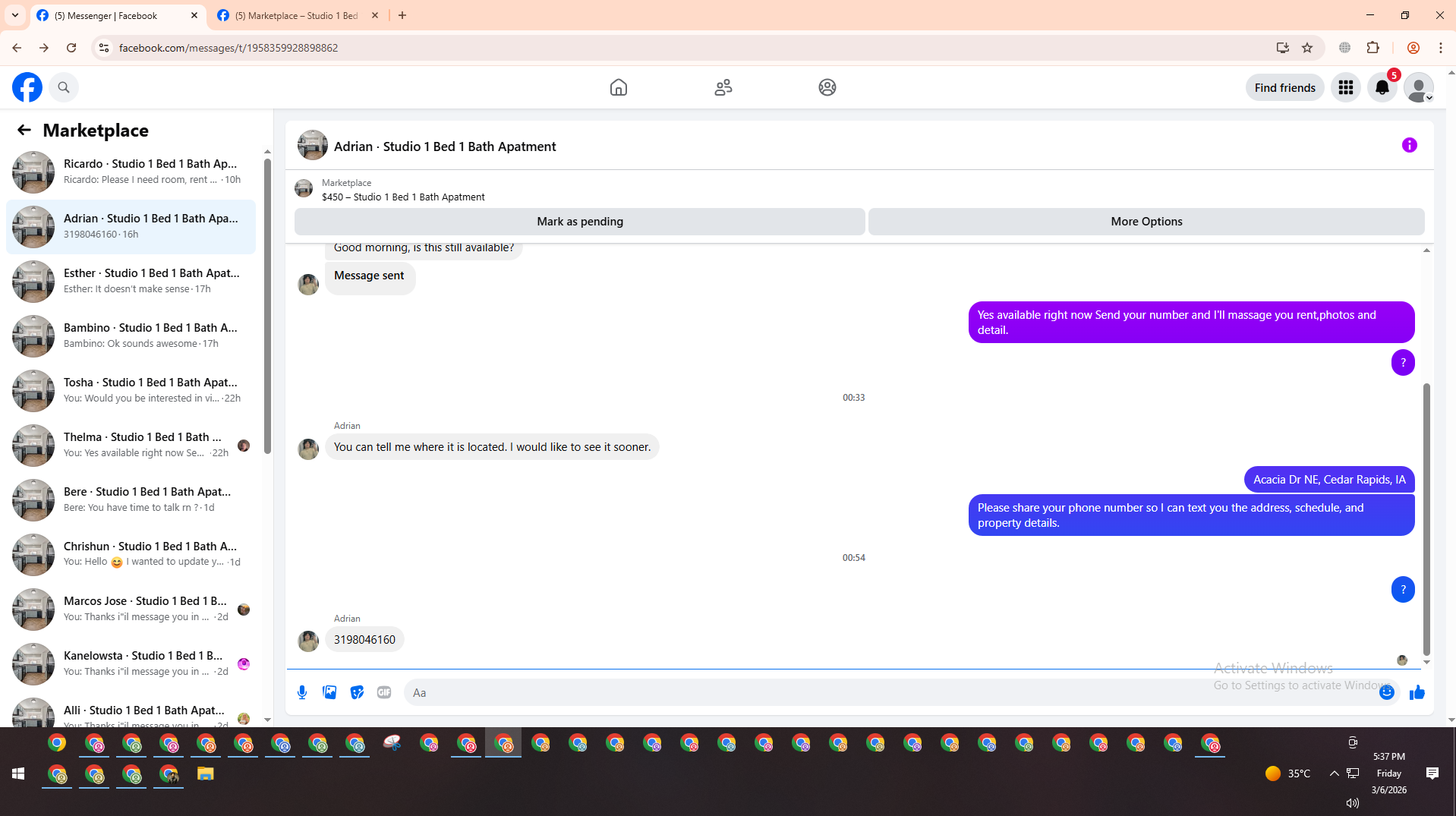Open Chrishun's conversation

[x=131, y=554]
